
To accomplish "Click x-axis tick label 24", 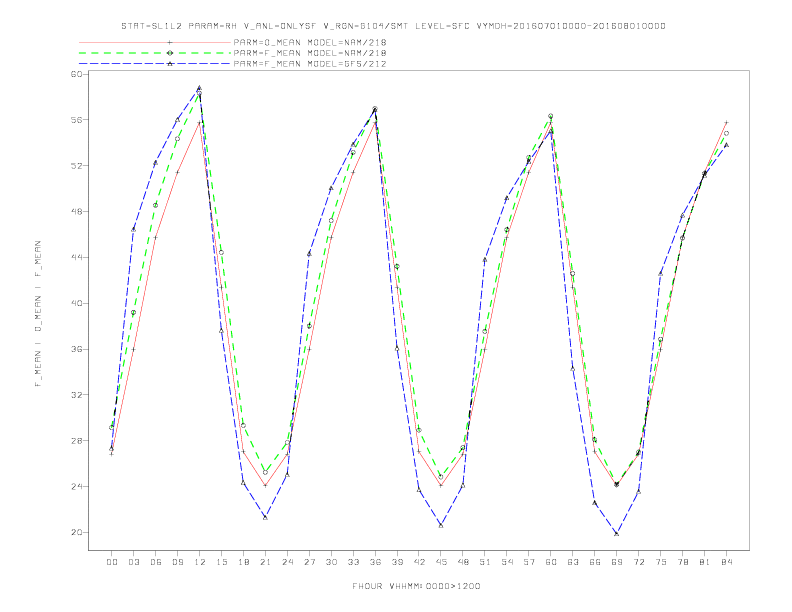I will coord(287,562).
